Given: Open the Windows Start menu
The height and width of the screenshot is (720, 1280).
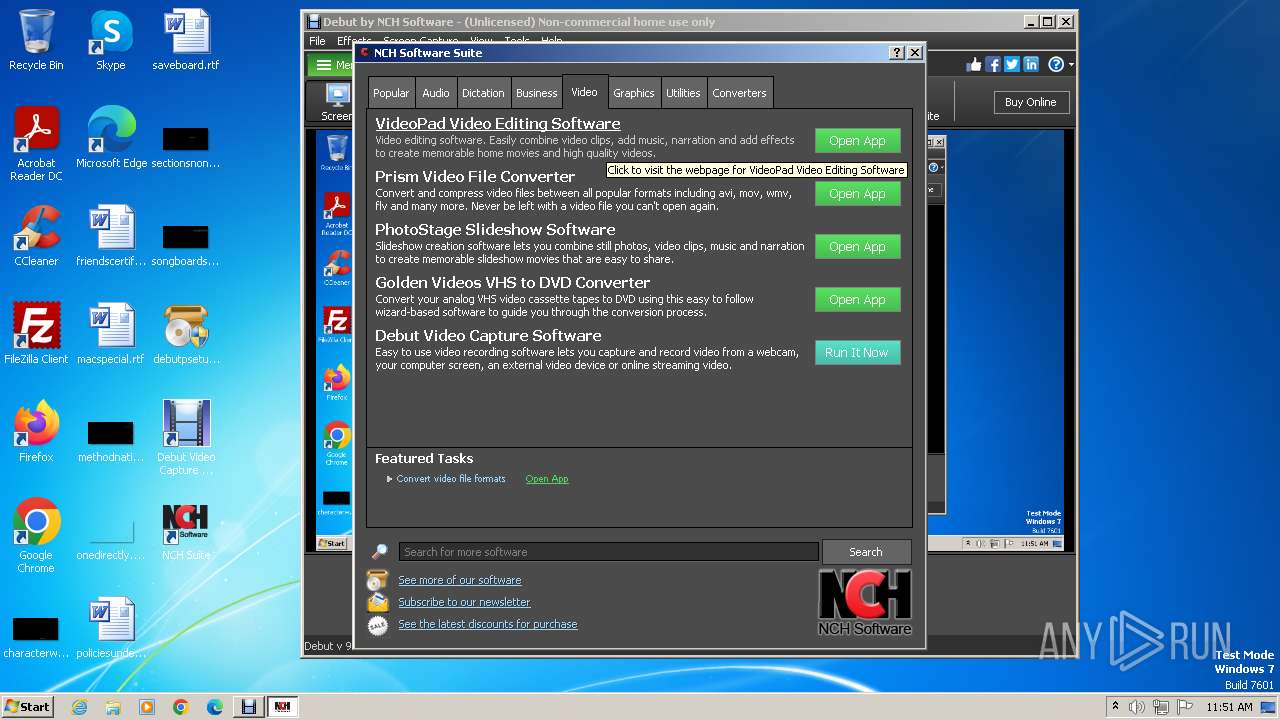Looking at the screenshot, I should pyautogui.click(x=27, y=706).
